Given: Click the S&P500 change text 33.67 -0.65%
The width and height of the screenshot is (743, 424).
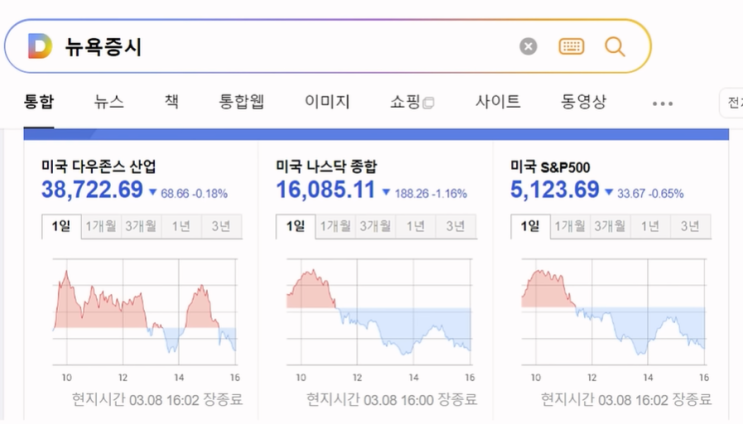Looking at the screenshot, I should 651,194.
